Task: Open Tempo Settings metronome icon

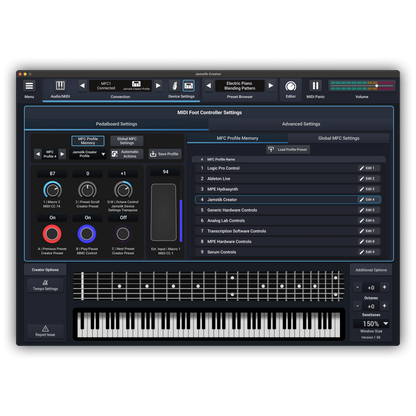Action: (x=45, y=285)
